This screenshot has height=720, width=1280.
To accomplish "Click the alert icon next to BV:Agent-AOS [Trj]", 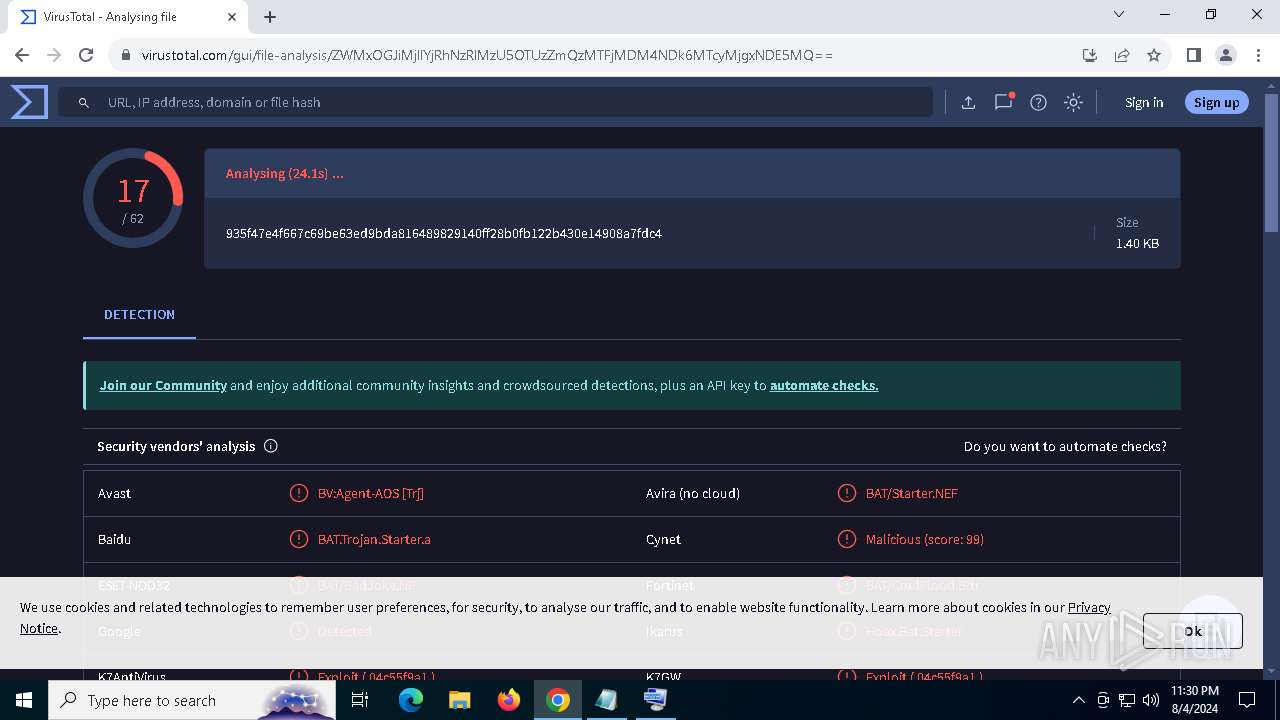I will (x=298, y=493).
